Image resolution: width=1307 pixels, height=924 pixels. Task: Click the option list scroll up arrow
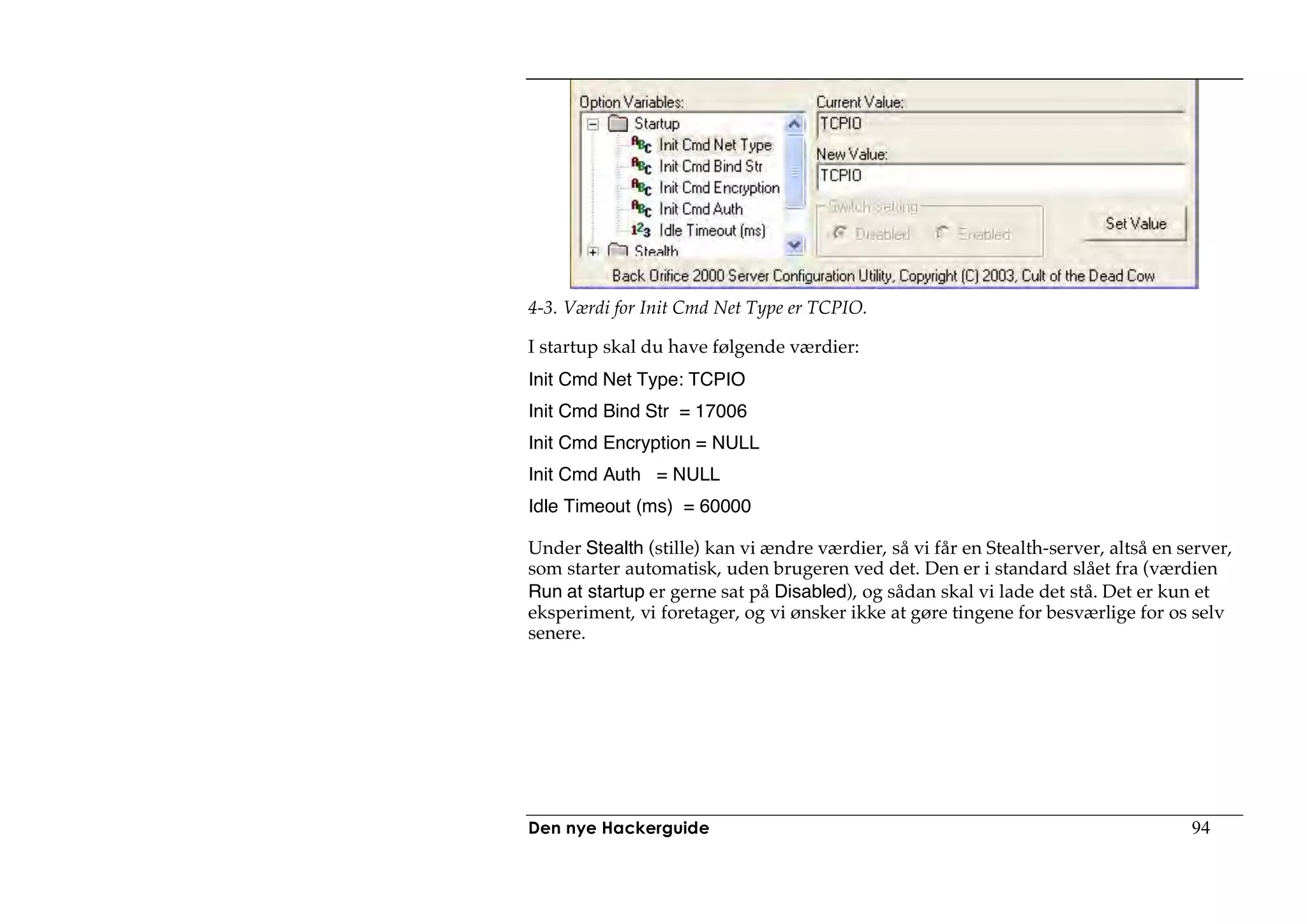click(x=795, y=124)
